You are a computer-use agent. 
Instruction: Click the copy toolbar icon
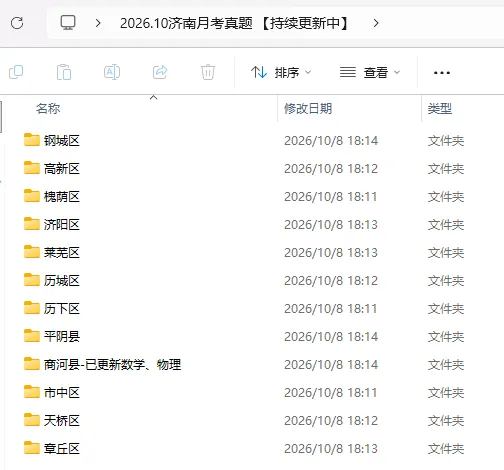16,72
